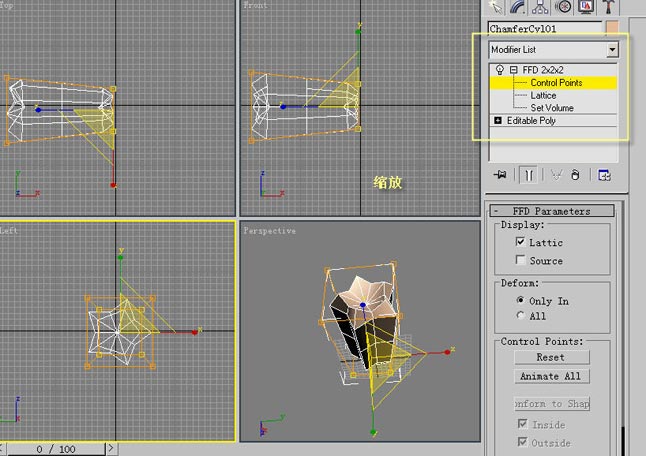Select Lattice sub-object level
The width and height of the screenshot is (646, 456).
543,96
